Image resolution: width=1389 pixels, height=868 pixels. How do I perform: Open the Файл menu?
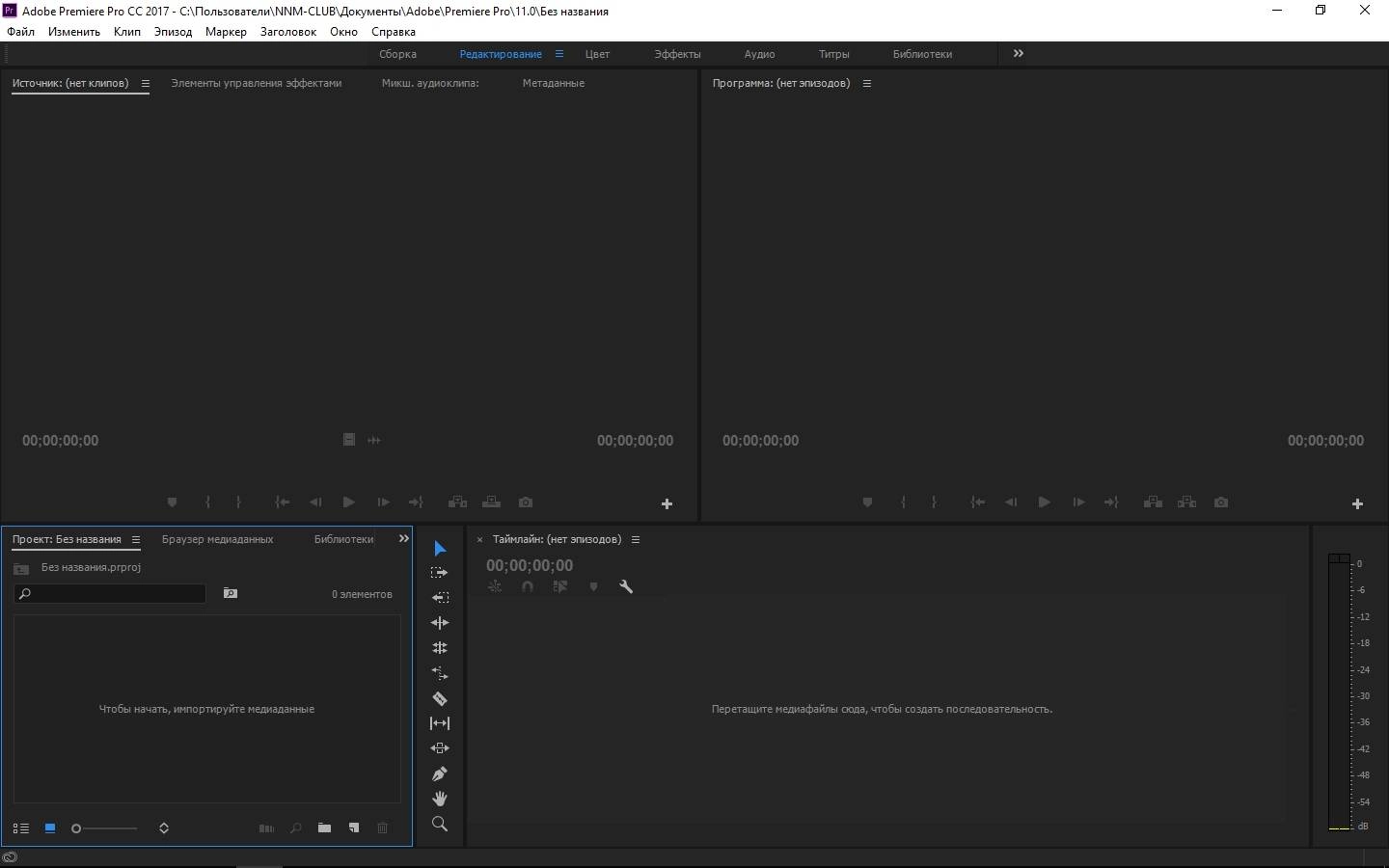[20, 32]
